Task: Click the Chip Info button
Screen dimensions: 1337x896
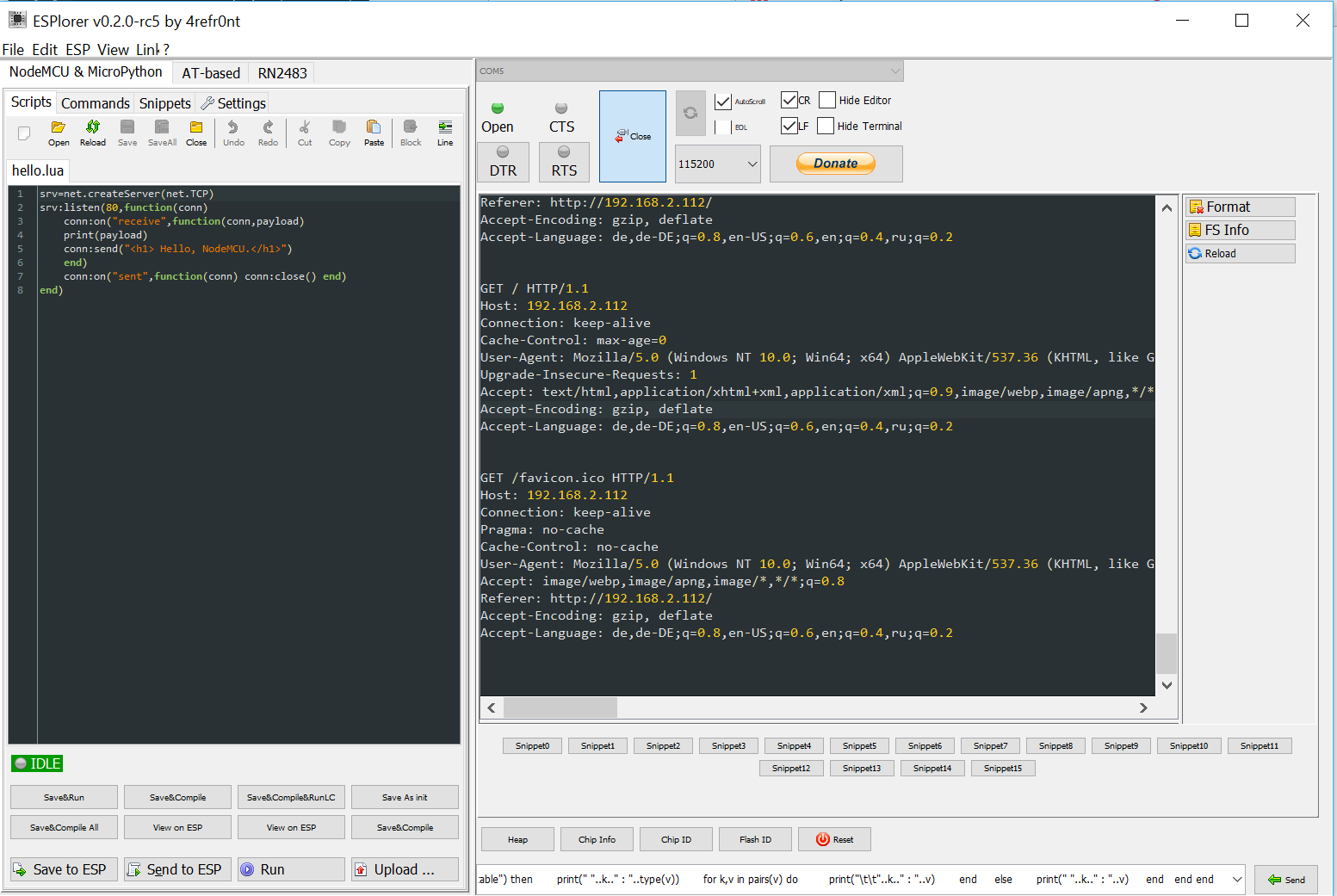Action: pyautogui.click(x=597, y=839)
